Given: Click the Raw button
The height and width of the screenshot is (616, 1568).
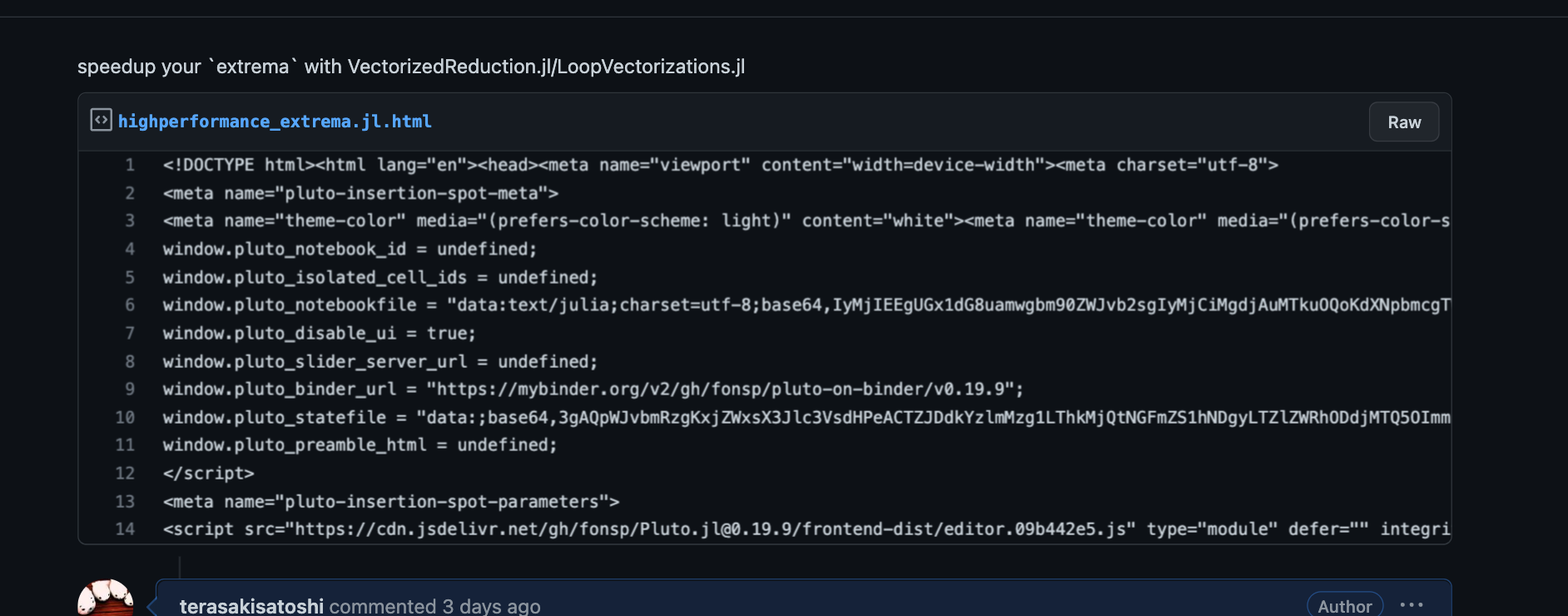Looking at the screenshot, I should click(1403, 122).
